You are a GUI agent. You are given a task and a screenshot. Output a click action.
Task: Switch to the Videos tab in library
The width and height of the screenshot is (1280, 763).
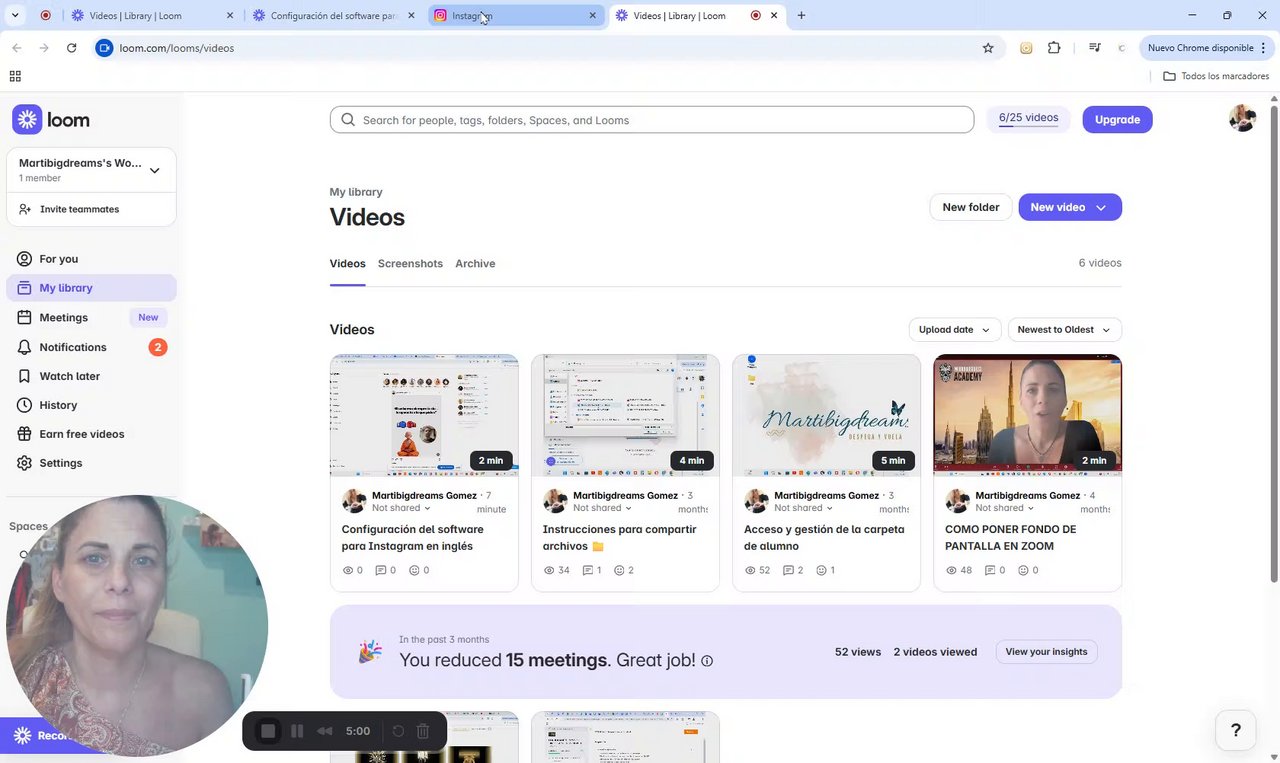pyautogui.click(x=348, y=264)
